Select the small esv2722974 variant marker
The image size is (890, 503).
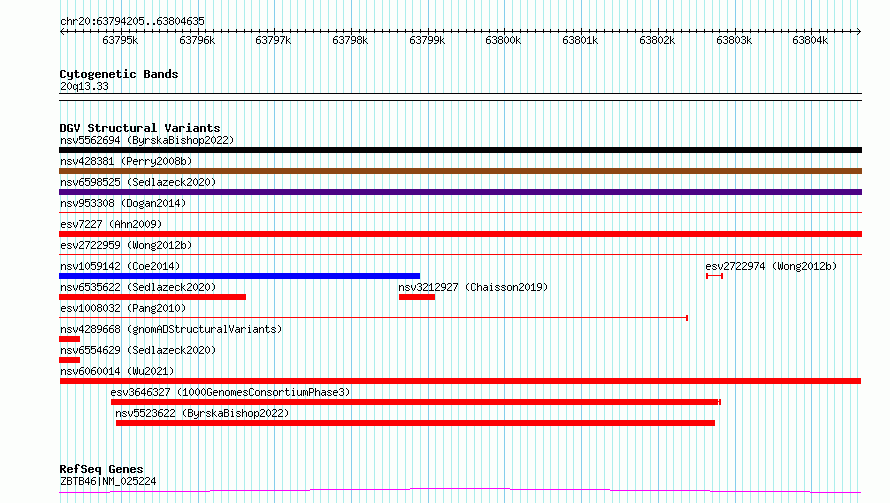(715, 276)
